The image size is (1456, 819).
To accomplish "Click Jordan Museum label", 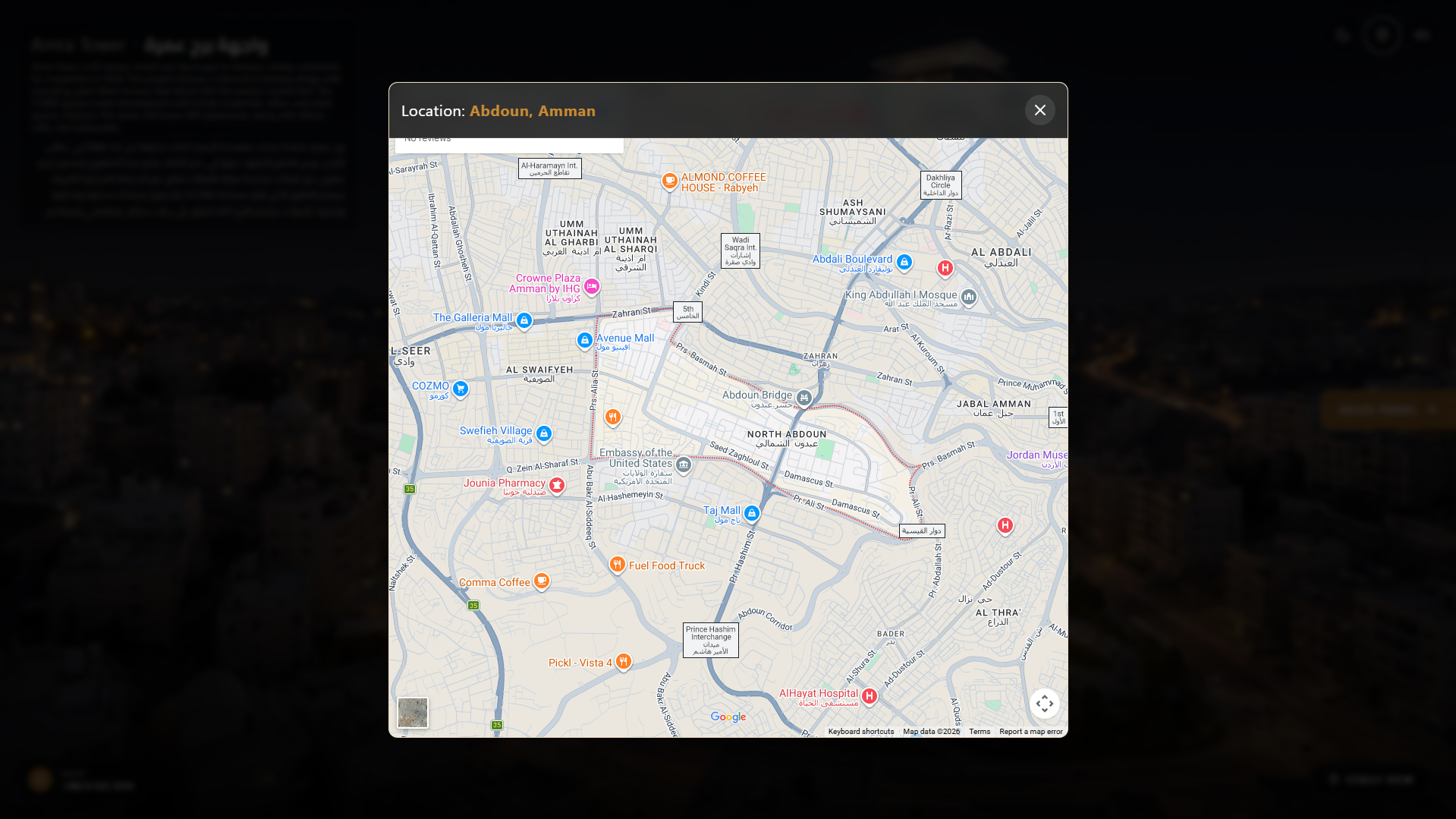I will tap(1036, 459).
